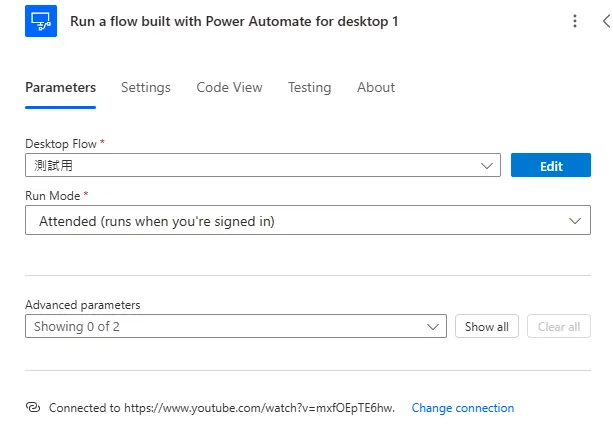613x427 pixels.
Task: Switch to the Parameters tab
Action: [60, 88]
